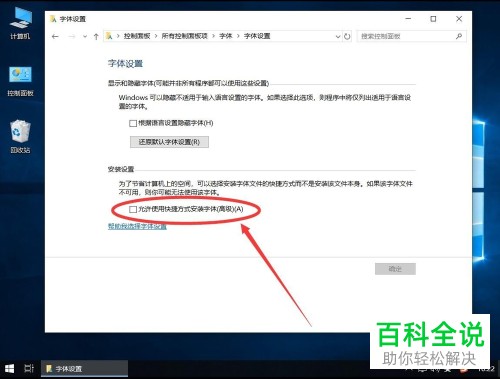Maximize the 字体设置 window
This screenshot has width=500, height=379.
[433, 19]
